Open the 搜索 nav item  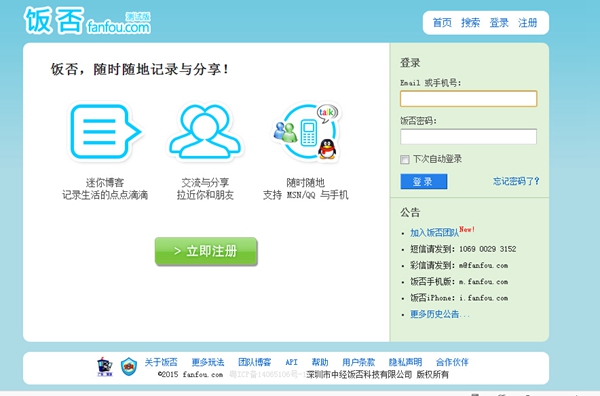tap(470, 23)
